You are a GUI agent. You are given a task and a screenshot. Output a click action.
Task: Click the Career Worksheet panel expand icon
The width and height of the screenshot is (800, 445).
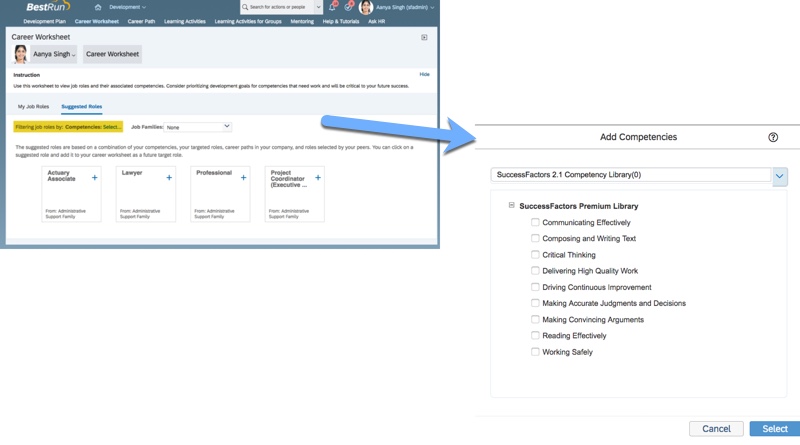tap(424, 38)
